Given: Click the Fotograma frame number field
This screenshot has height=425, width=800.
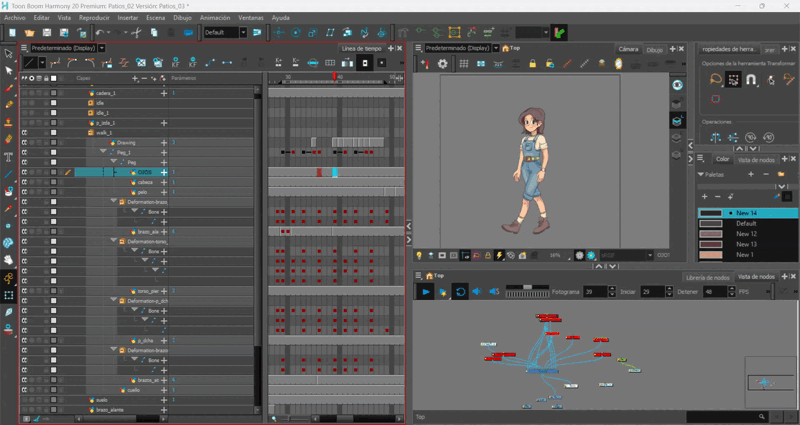Looking at the screenshot, I should click(x=596, y=291).
